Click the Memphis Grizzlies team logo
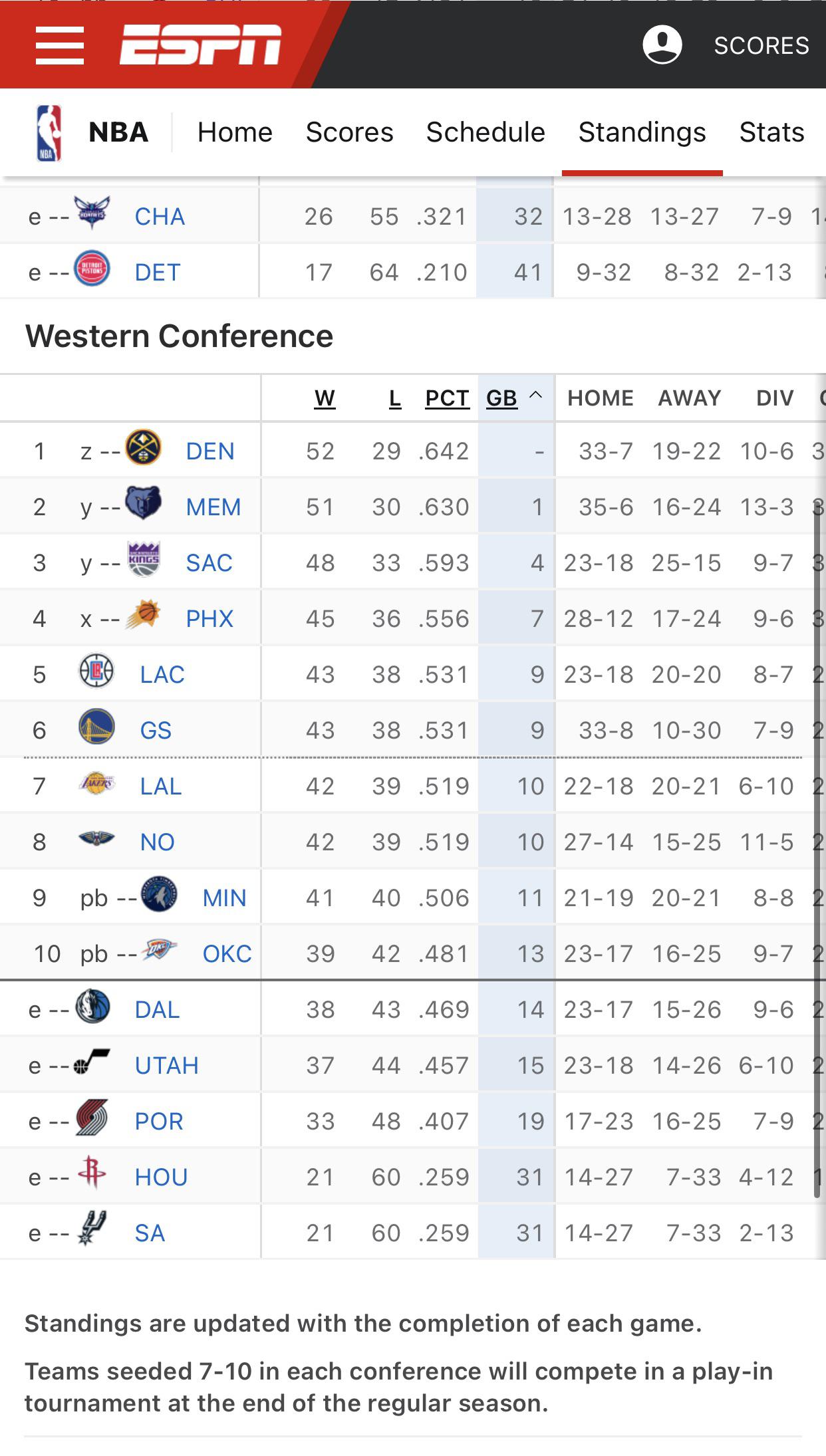Image resolution: width=826 pixels, height=1456 pixels. [144, 503]
